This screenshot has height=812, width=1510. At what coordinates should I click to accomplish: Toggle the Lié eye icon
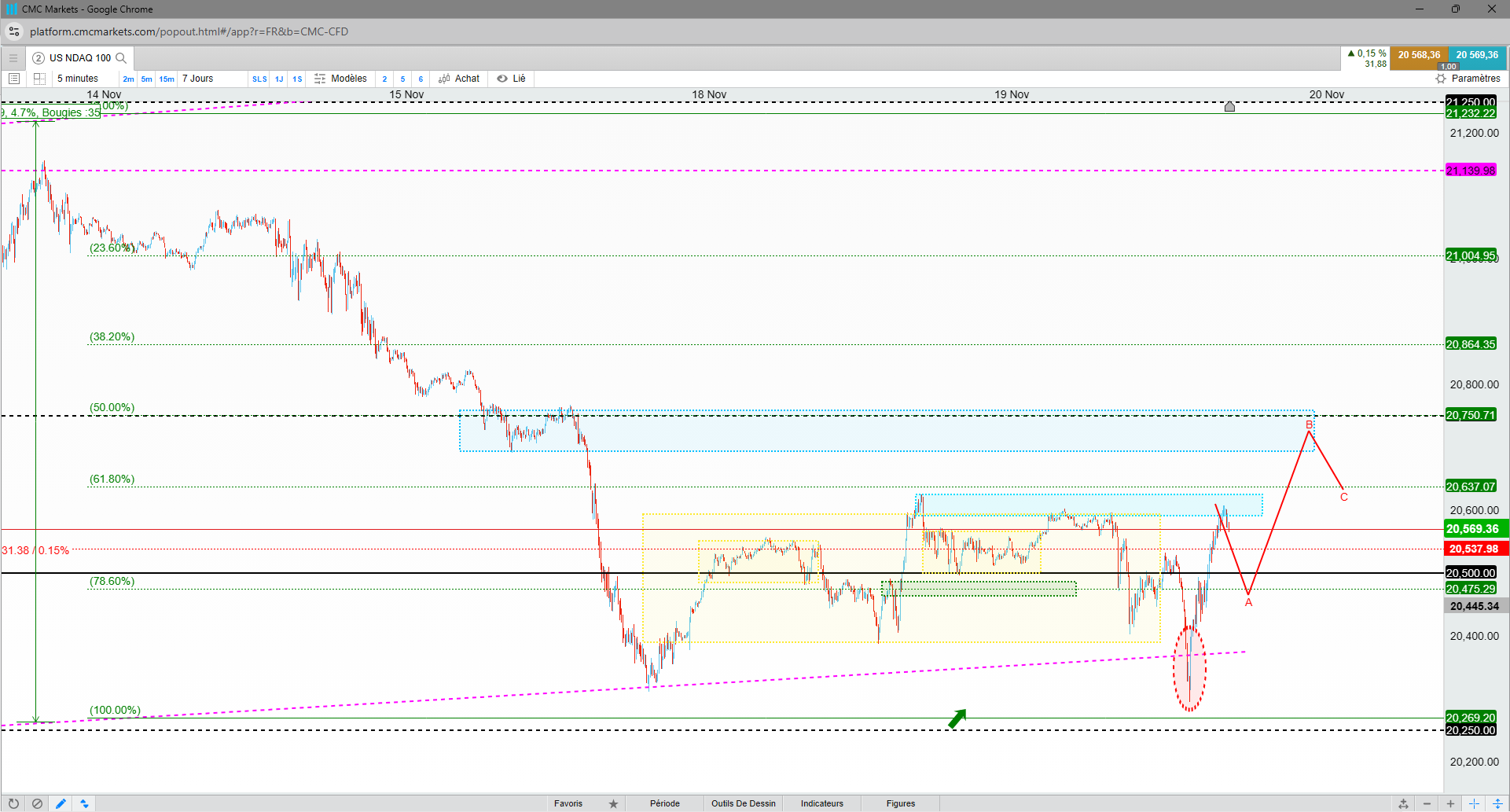pyautogui.click(x=502, y=79)
